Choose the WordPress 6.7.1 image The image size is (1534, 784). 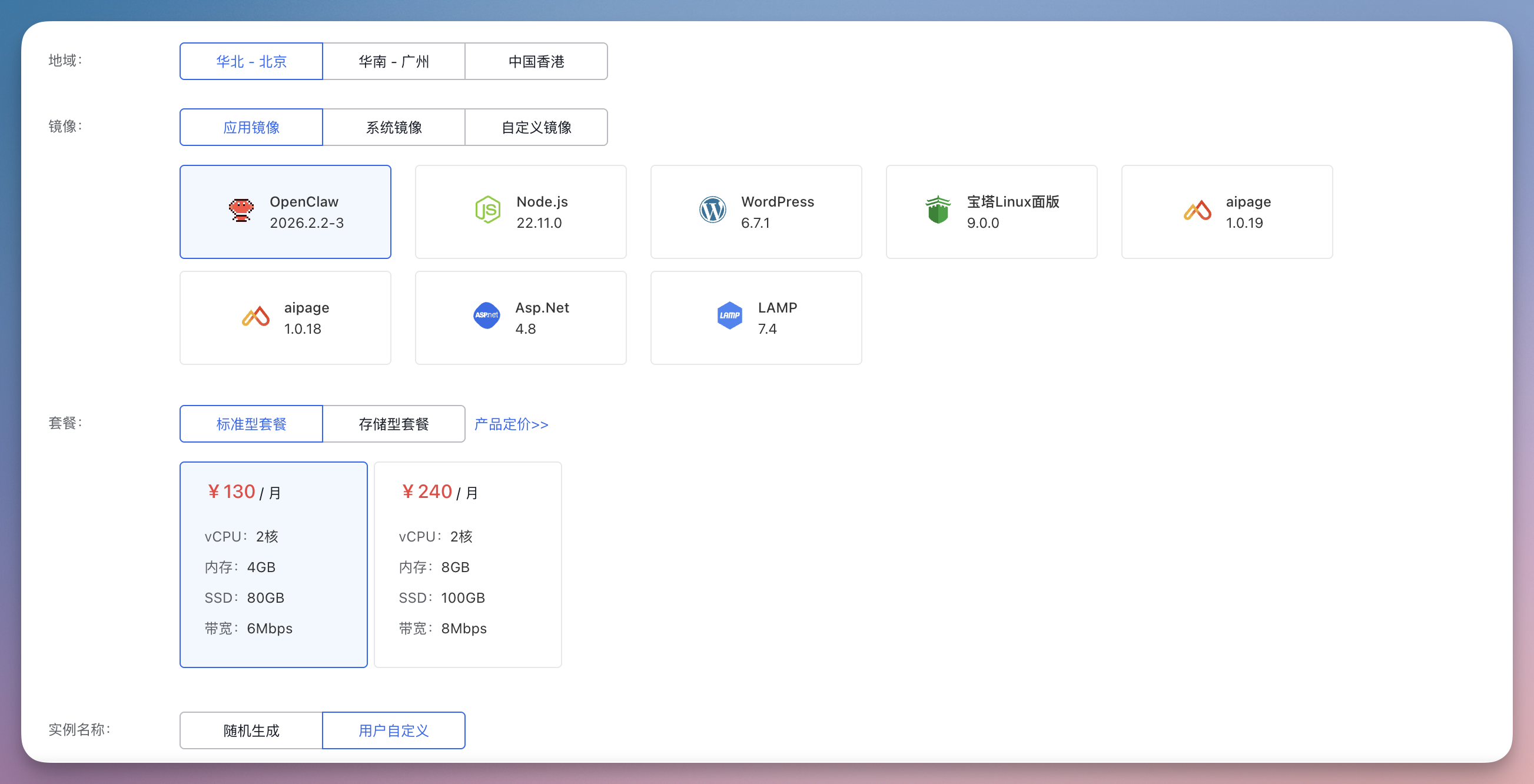point(755,211)
